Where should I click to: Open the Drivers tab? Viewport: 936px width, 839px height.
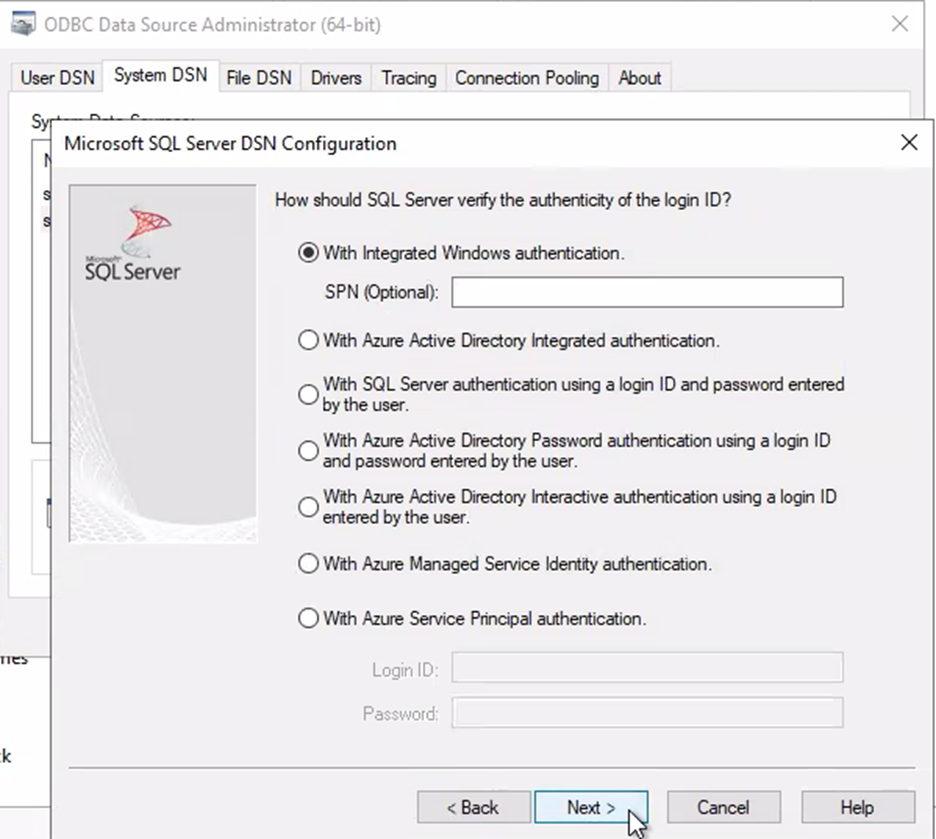pyautogui.click(x=336, y=78)
